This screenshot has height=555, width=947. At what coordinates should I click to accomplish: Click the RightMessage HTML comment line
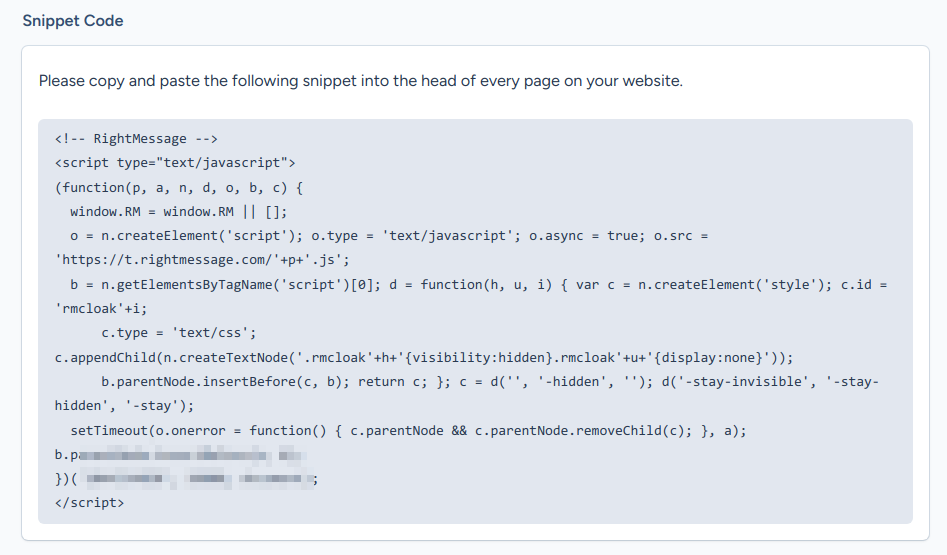pyautogui.click(x=136, y=139)
